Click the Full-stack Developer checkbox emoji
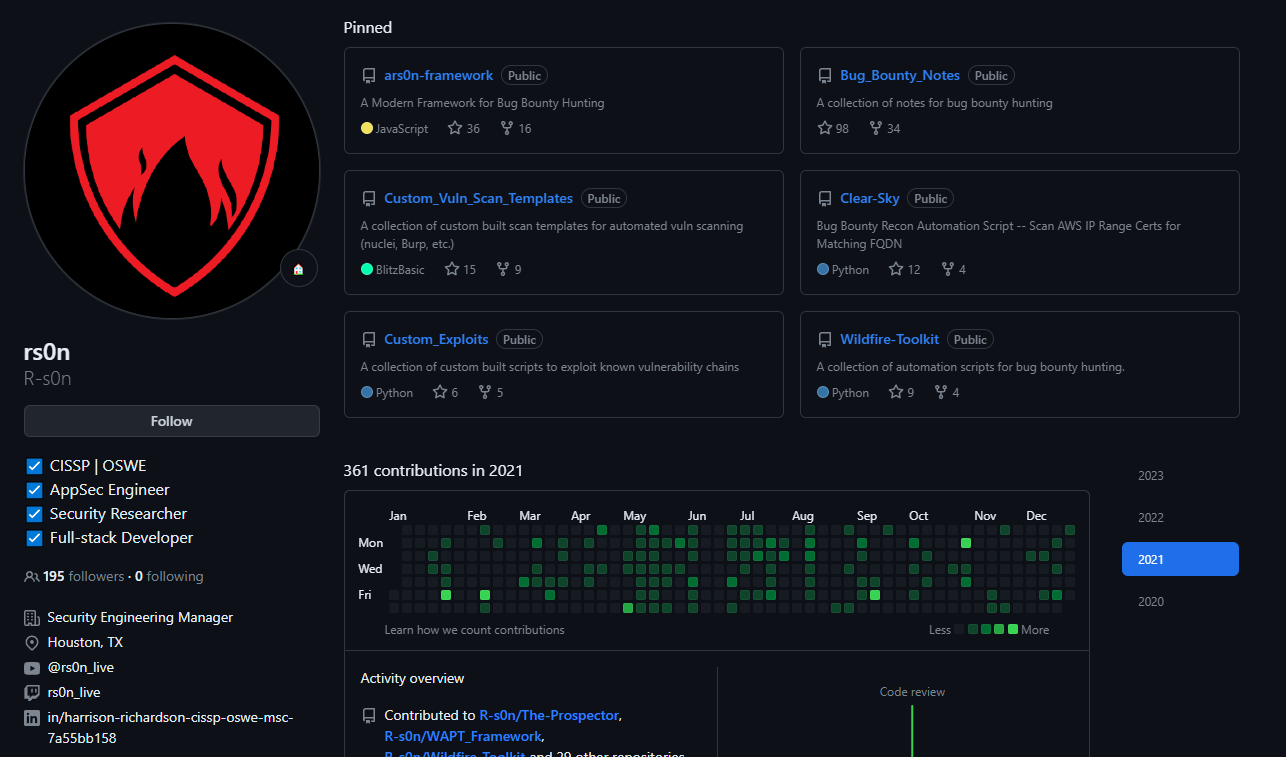 34,538
